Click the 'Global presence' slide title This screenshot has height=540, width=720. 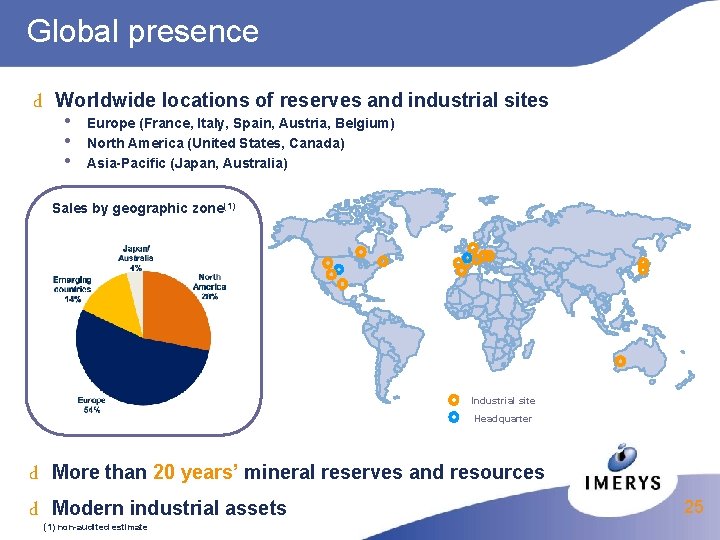point(143,31)
